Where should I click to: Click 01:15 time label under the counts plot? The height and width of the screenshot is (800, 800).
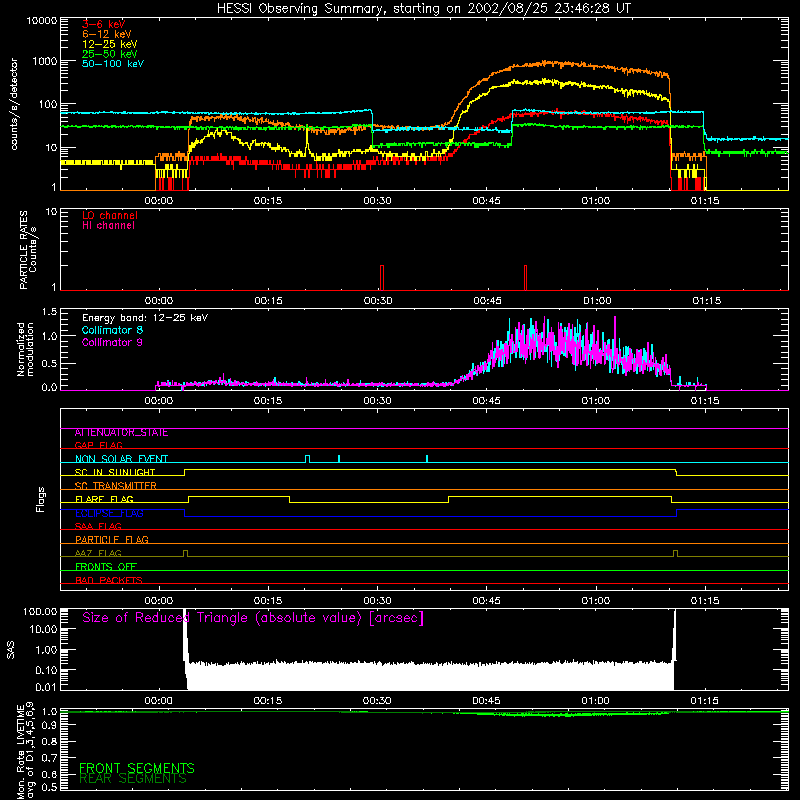pos(705,201)
